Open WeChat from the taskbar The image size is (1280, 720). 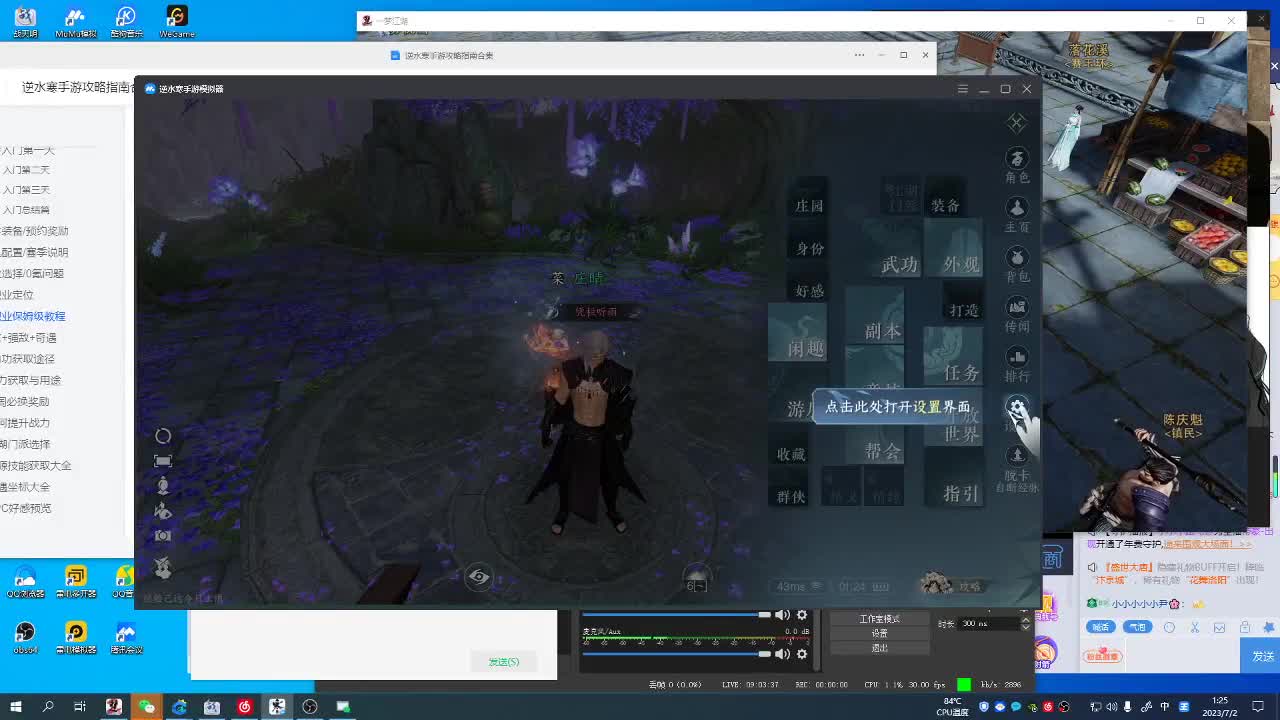(x=147, y=707)
